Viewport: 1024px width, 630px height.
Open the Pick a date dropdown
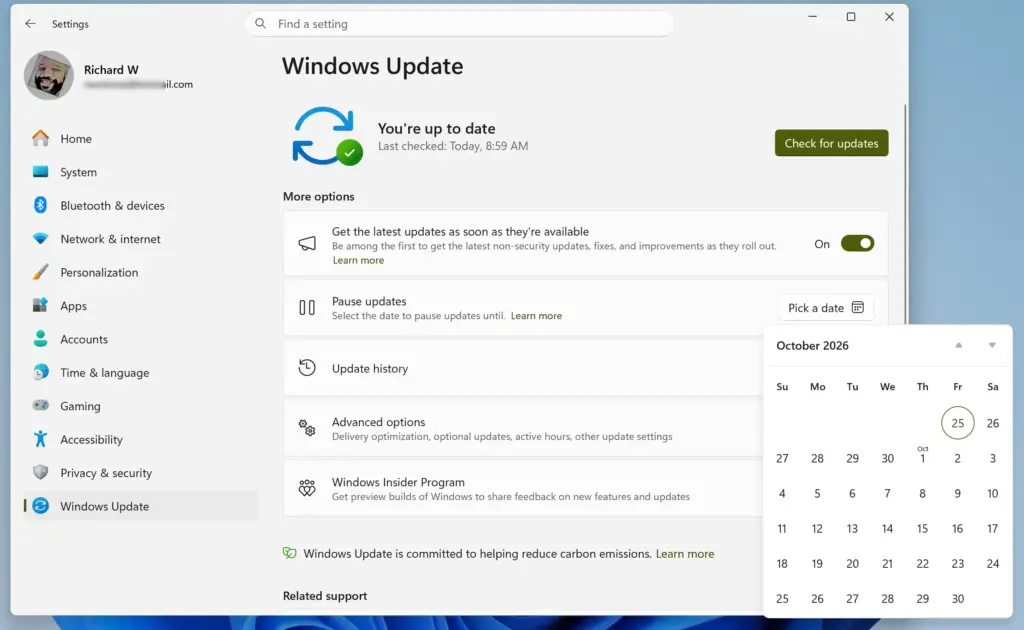[825, 307]
